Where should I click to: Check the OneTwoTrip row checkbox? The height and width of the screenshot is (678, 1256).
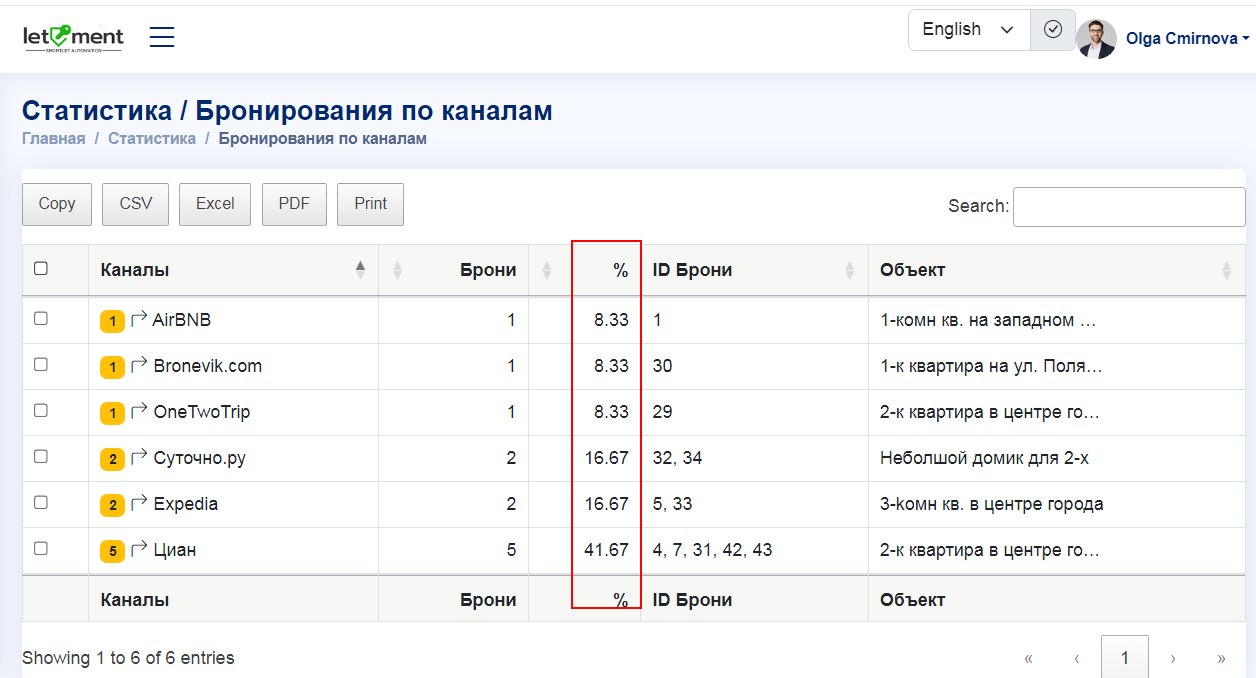point(41,410)
